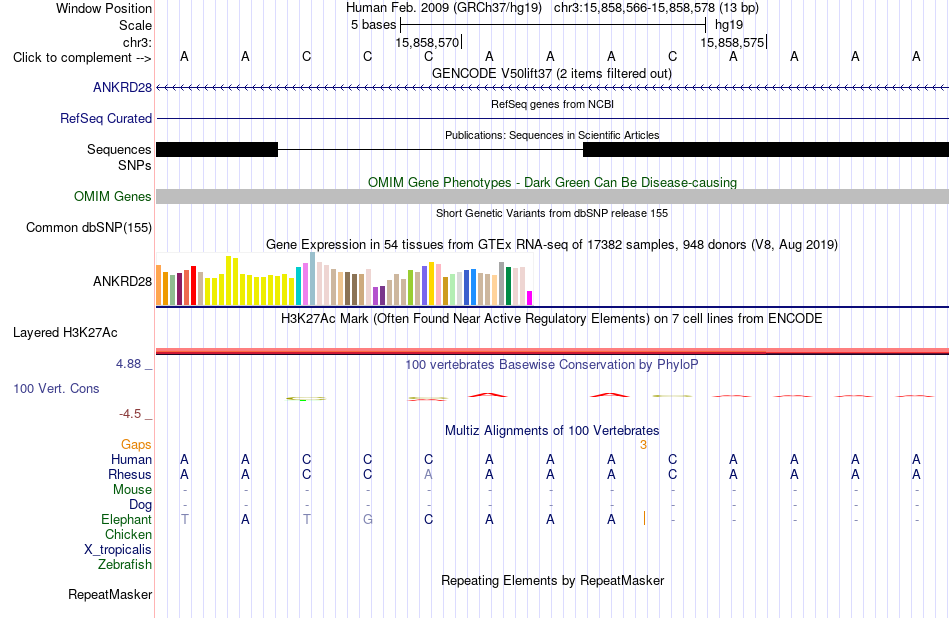950x618 pixels.
Task: Click the faded gray 'A' in Rhesus row
Action: (428, 474)
